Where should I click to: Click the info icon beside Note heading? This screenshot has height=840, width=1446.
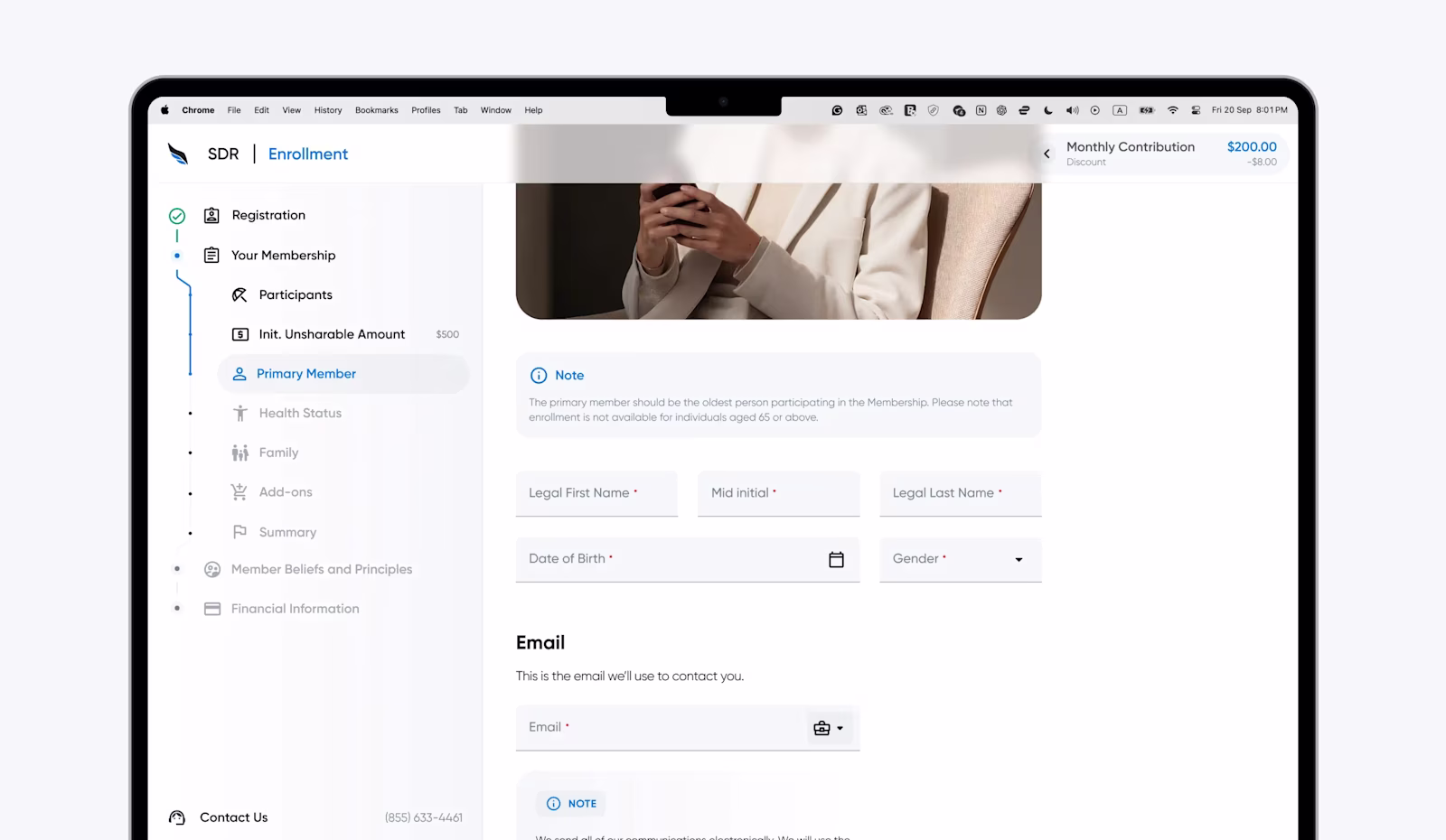point(539,375)
